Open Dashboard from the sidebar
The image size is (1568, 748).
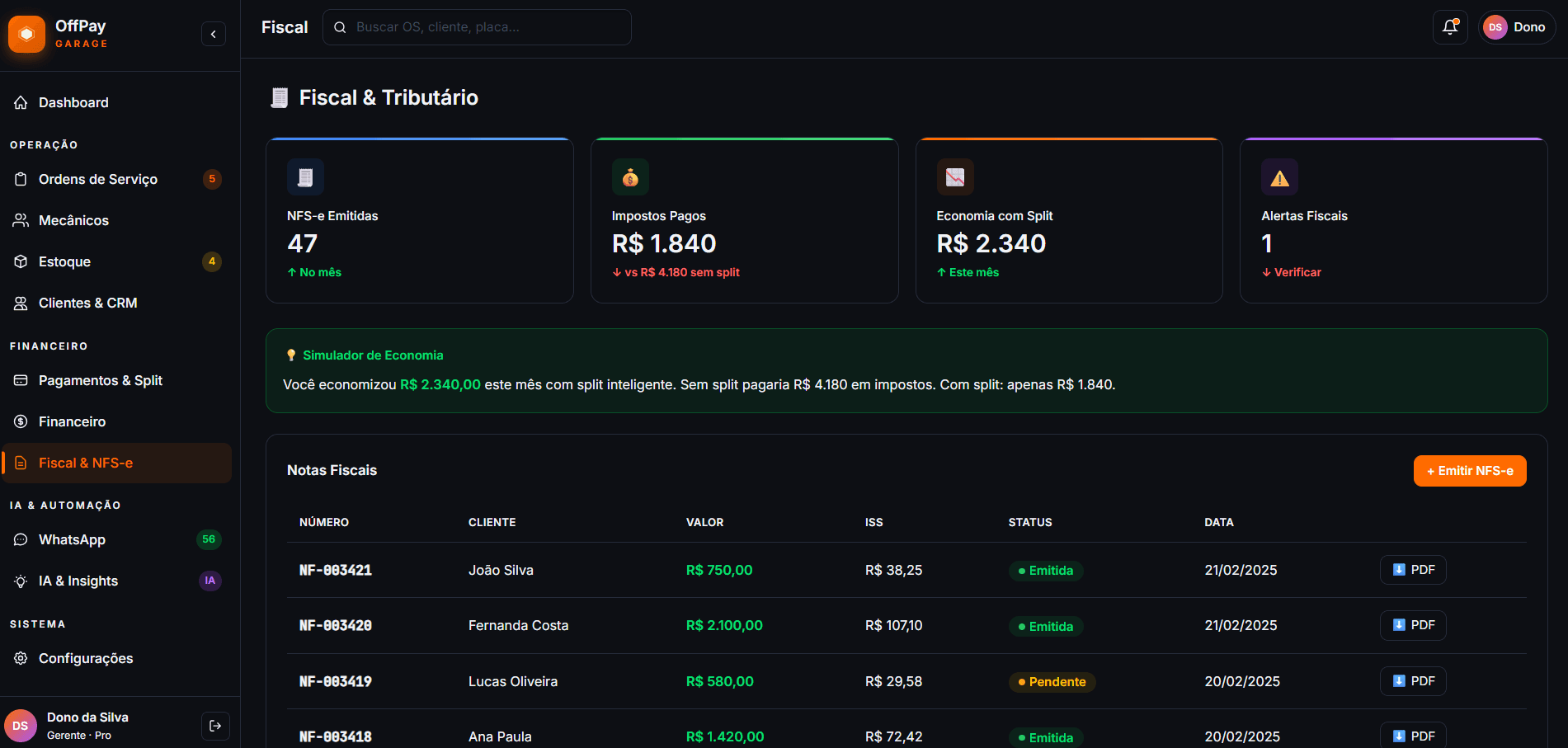pyautogui.click(x=73, y=102)
